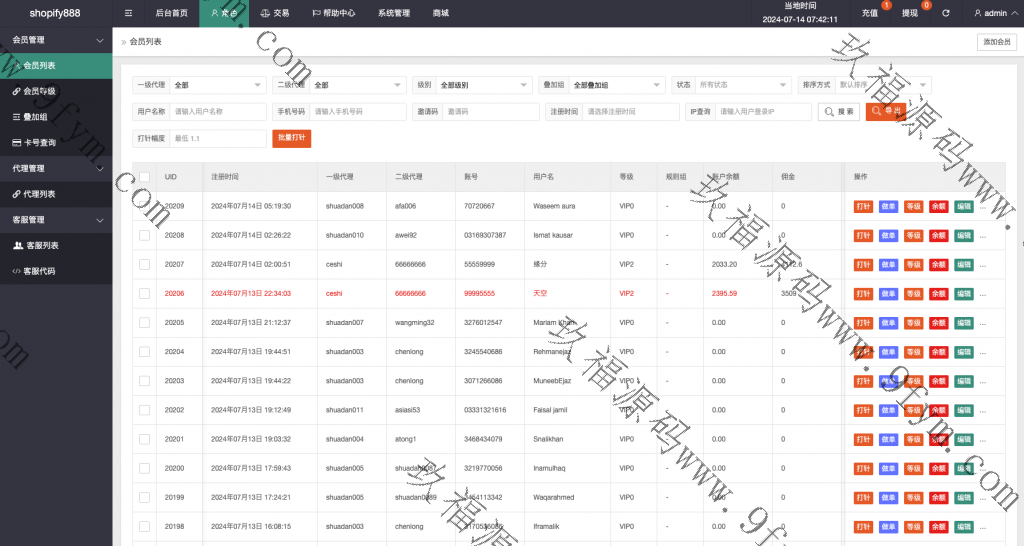
Task: Open 叠加组 in the sidebar
Action: click(x=34, y=117)
